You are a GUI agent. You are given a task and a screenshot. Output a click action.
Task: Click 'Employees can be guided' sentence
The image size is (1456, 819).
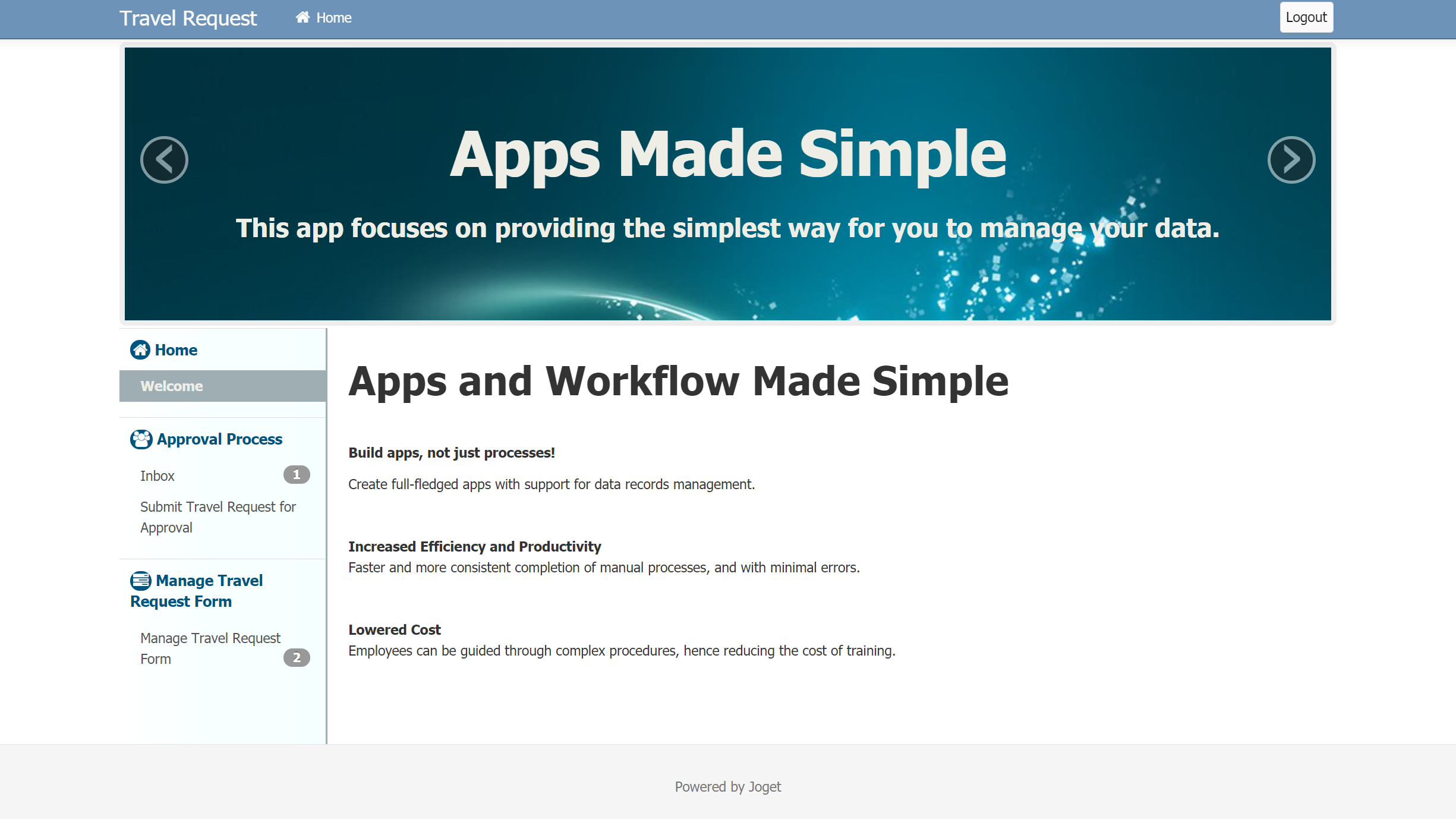(x=622, y=651)
